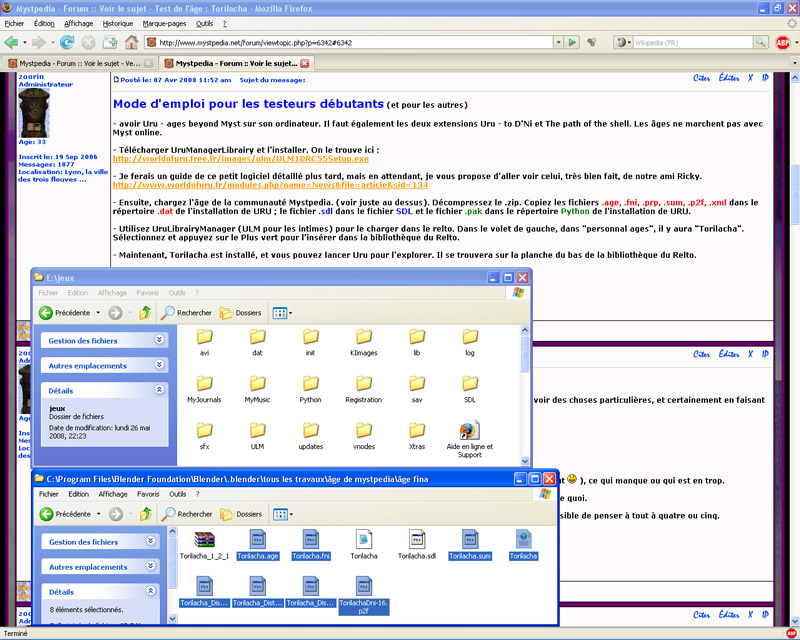Expand Gestion des fichiers in E:\jeux window

coord(159,340)
